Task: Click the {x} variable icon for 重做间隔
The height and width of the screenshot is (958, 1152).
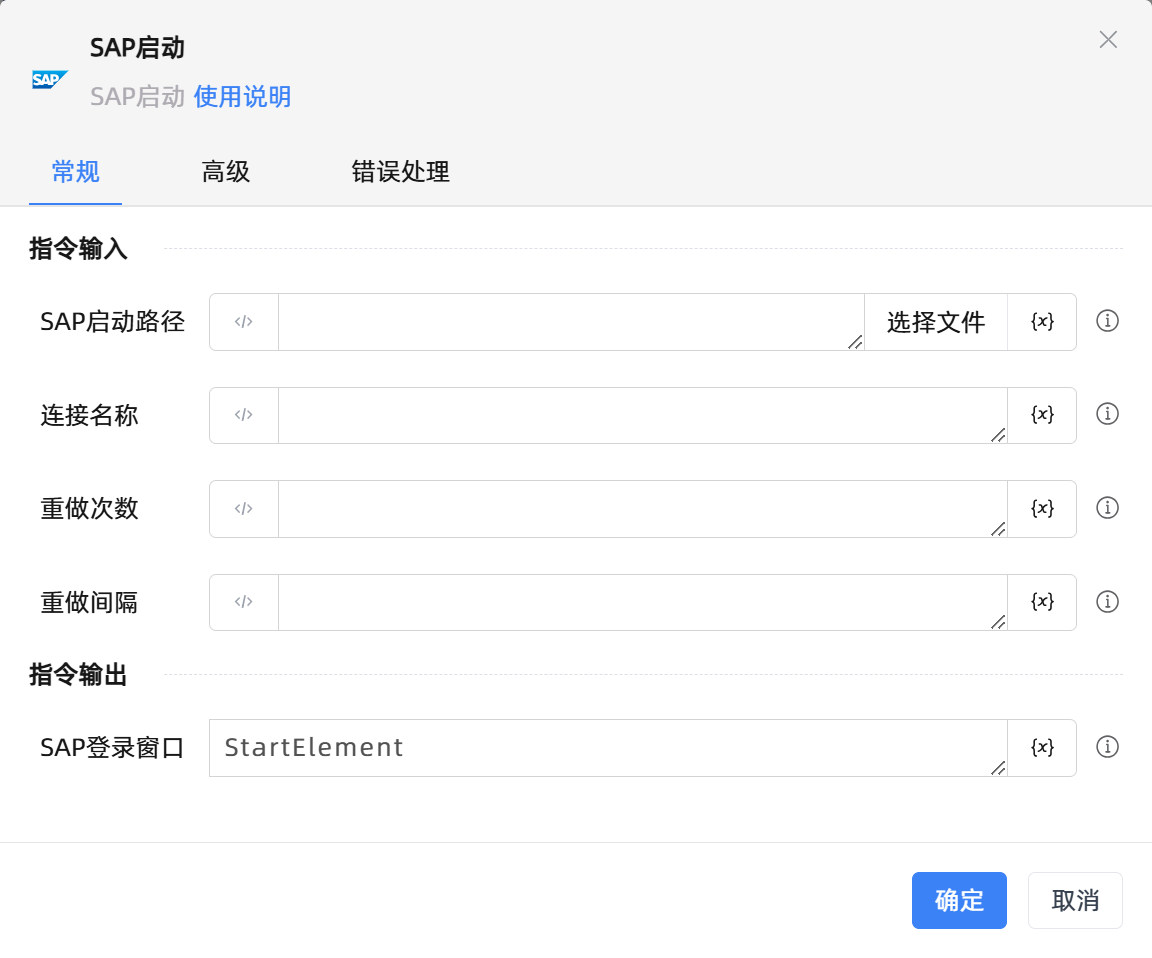Action: (1043, 602)
